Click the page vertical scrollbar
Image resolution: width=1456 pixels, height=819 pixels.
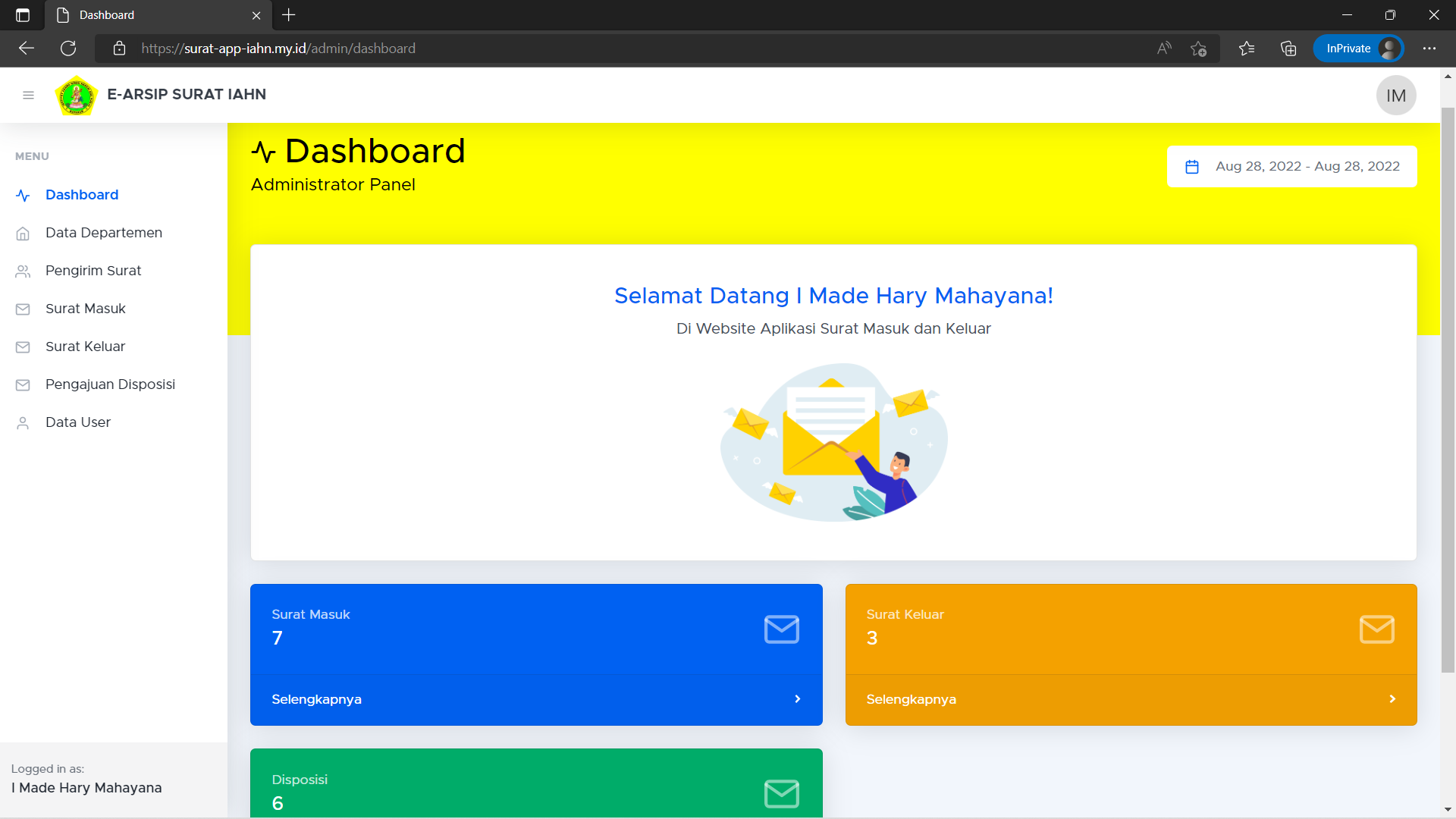[1448, 379]
